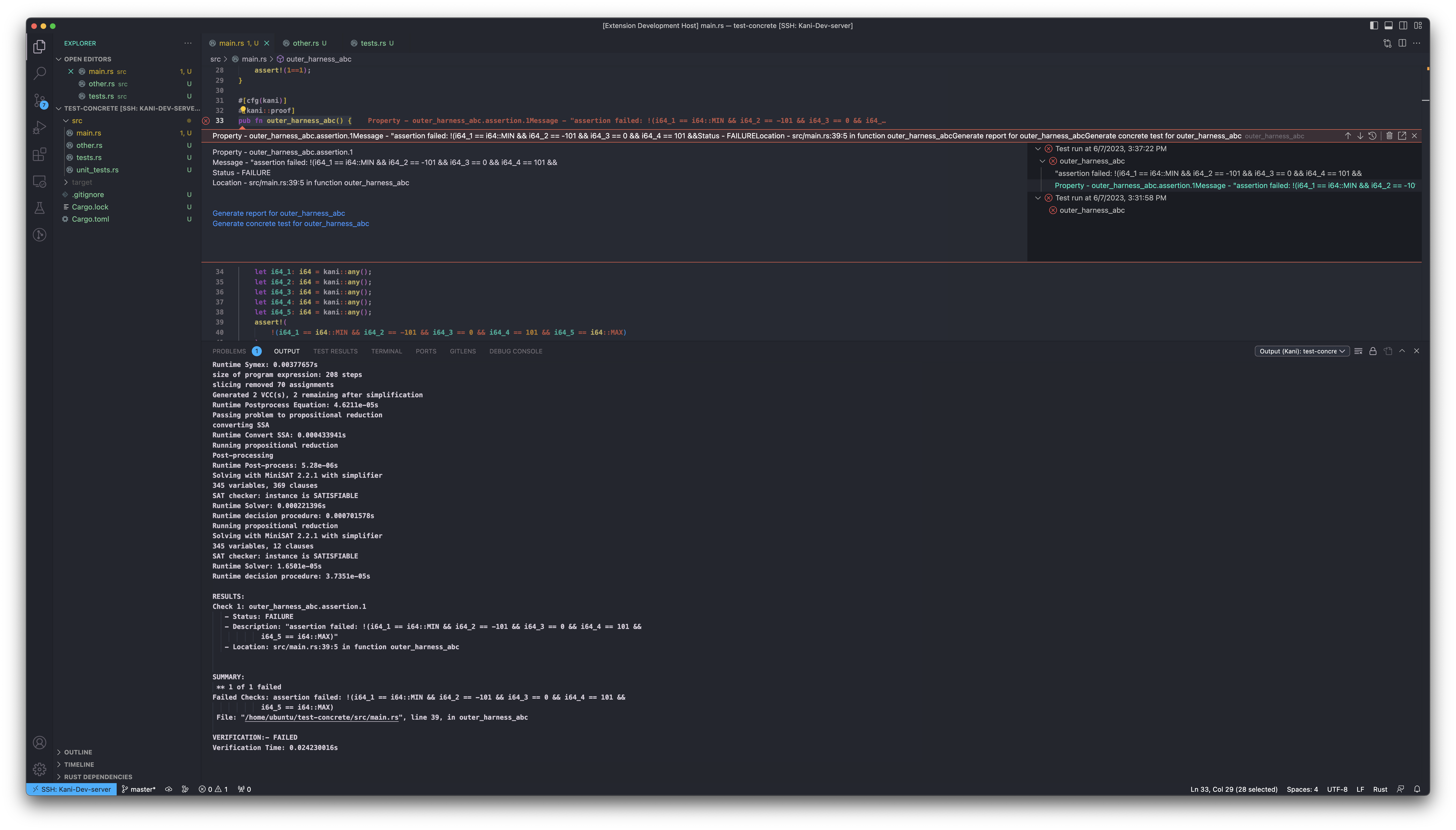Open the Output channel dropdown for Kani
This screenshot has width=1456, height=830.
pyautogui.click(x=1302, y=351)
